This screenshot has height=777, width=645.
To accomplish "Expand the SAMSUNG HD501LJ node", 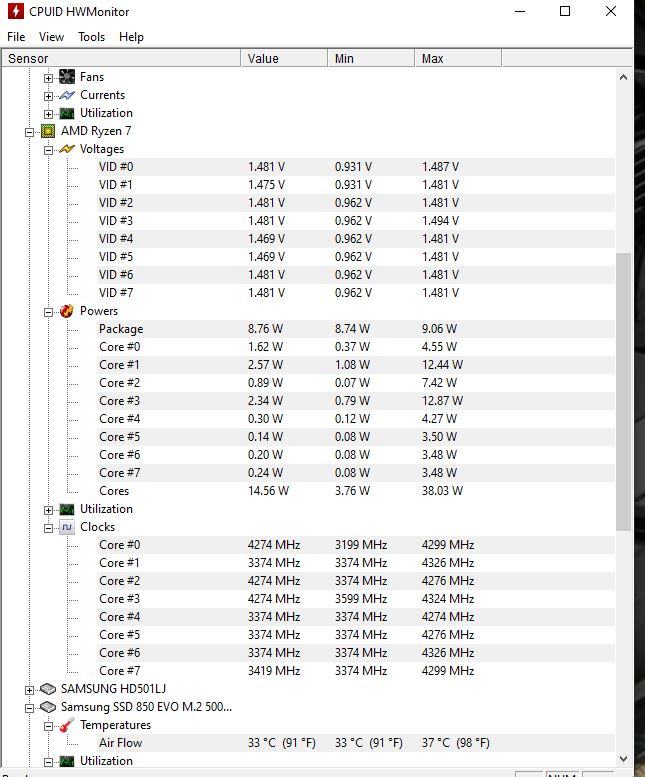I will click(30, 690).
